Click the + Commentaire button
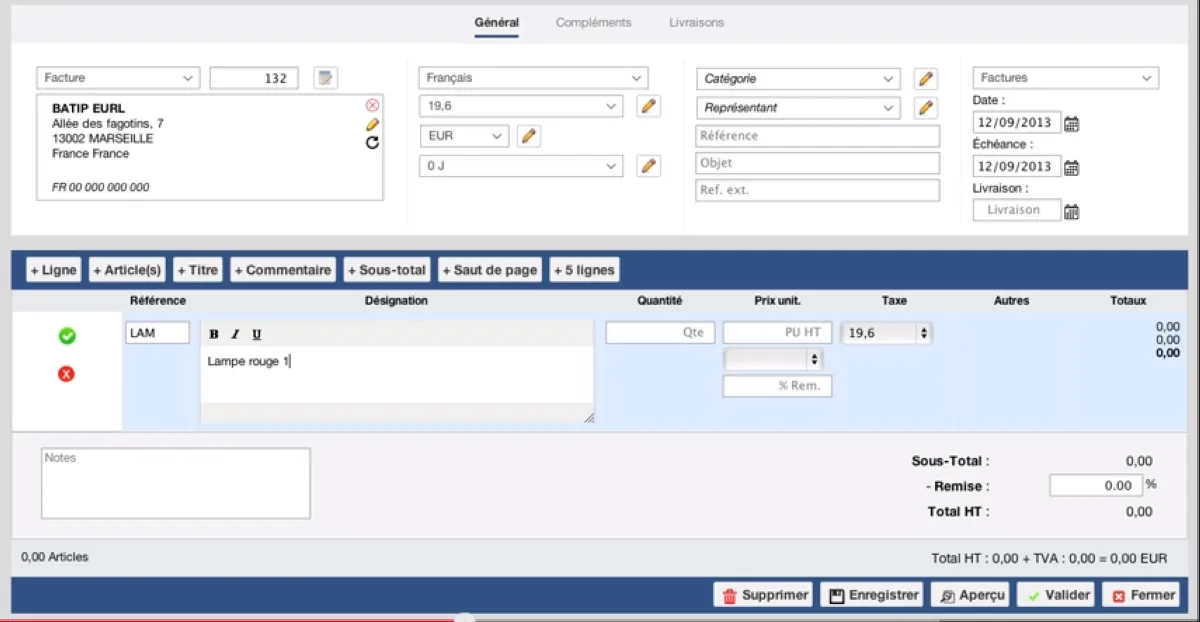The image size is (1200, 622). (283, 270)
